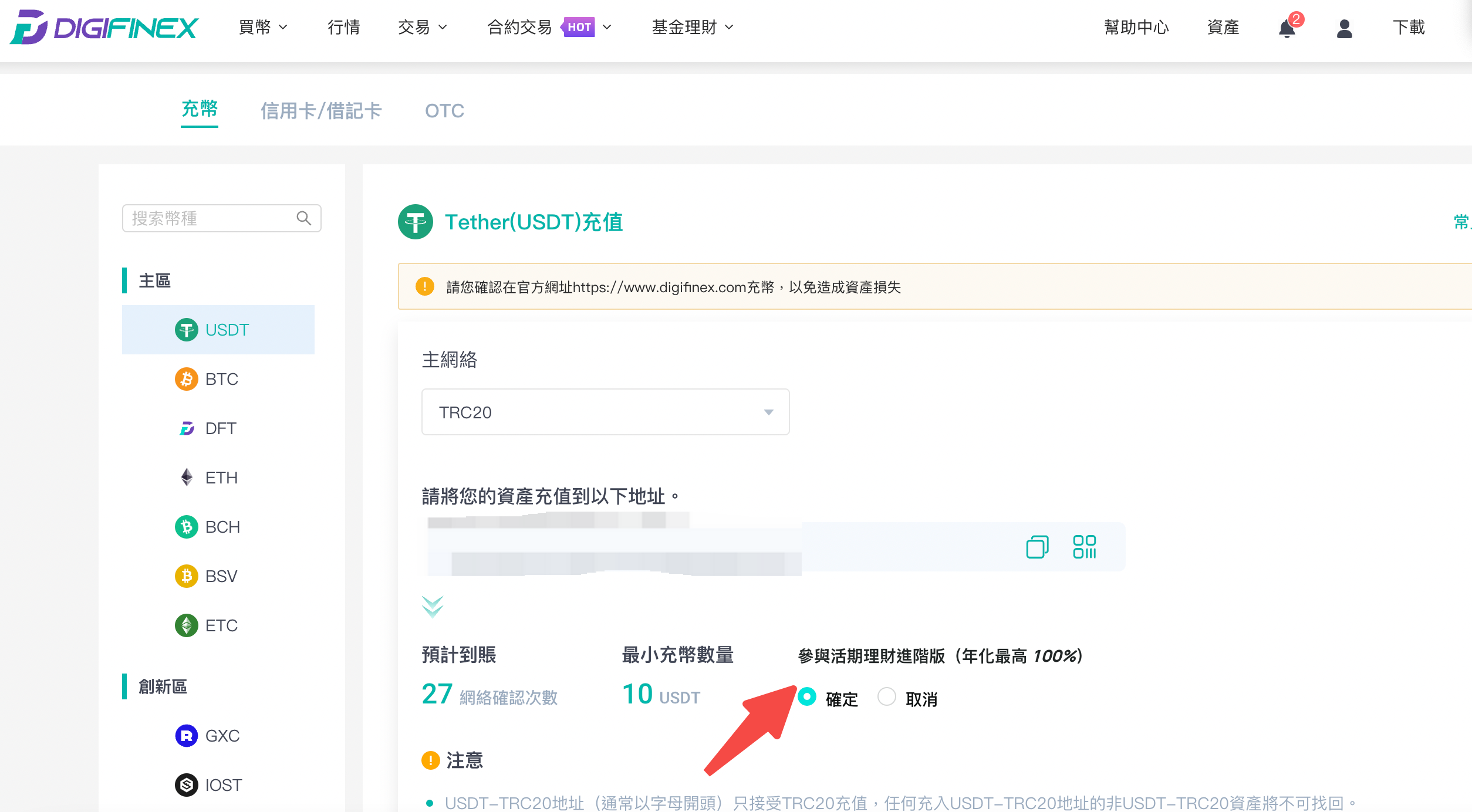Select DFT in the coin list
This screenshot has height=812, width=1472.
(218, 428)
